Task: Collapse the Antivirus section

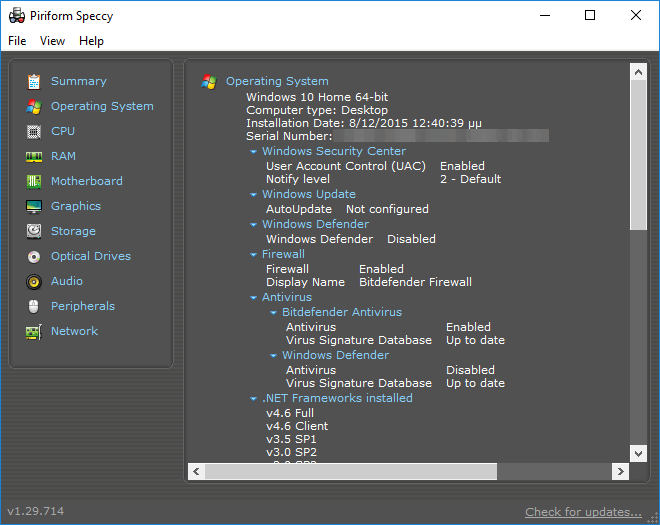Action: [253, 298]
